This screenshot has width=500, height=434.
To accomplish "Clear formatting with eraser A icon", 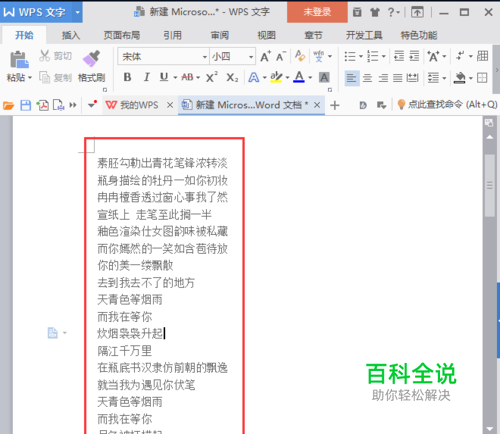I will click(x=300, y=56).
